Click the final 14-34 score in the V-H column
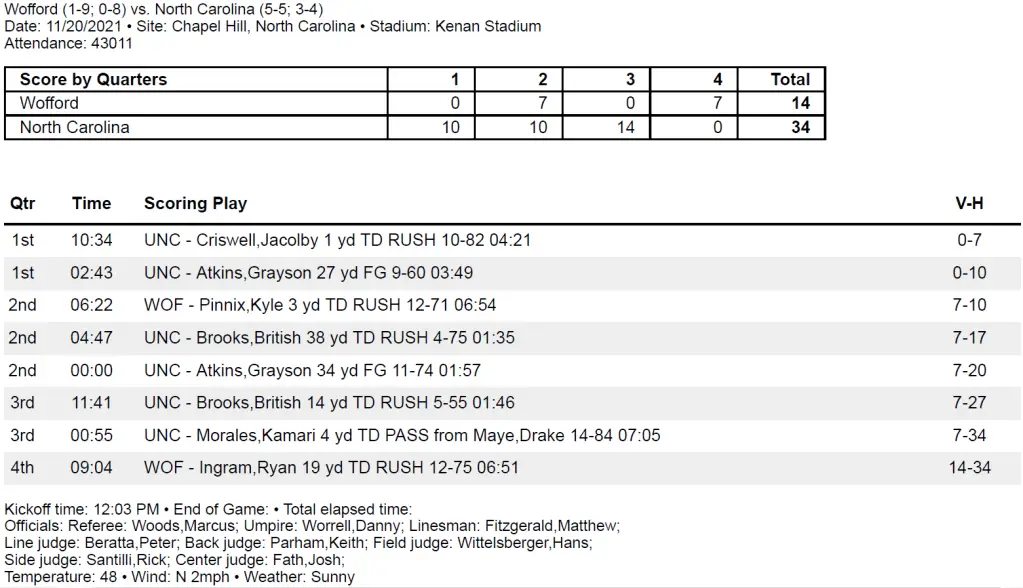 969,468
